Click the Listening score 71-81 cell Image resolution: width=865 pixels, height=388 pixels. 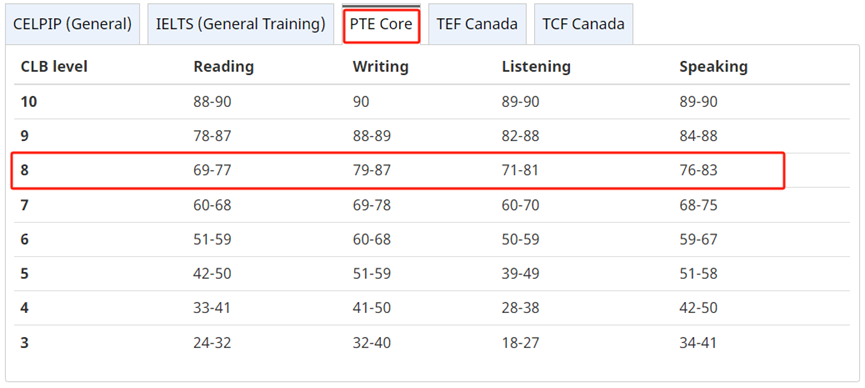(x=520, y=171)
